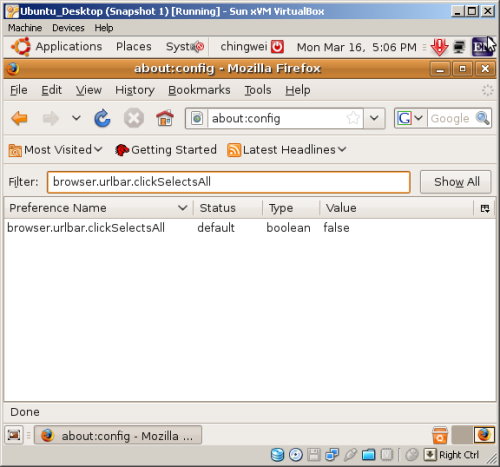Click the Show Desktop icon in bottom panel

coord(14,435)
